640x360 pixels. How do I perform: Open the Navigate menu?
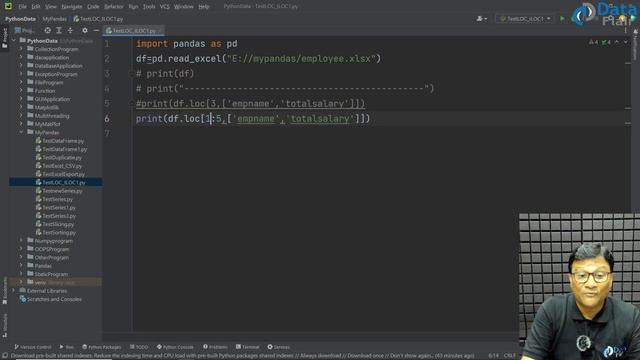pyautogui.click(x=71, y=7)
